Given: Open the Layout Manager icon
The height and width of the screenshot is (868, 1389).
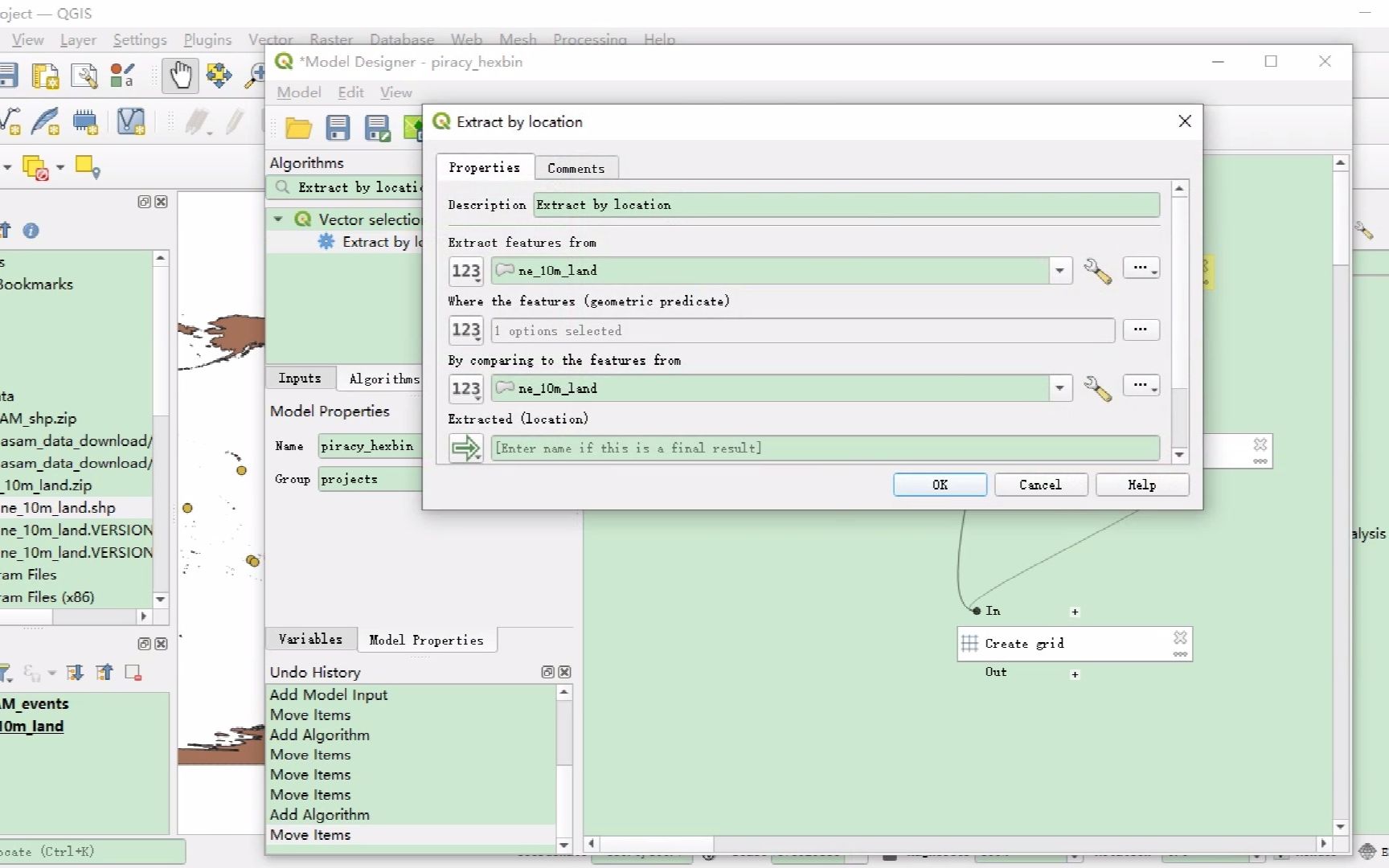Looking at the screenshot, I should [x=84, y=76].
